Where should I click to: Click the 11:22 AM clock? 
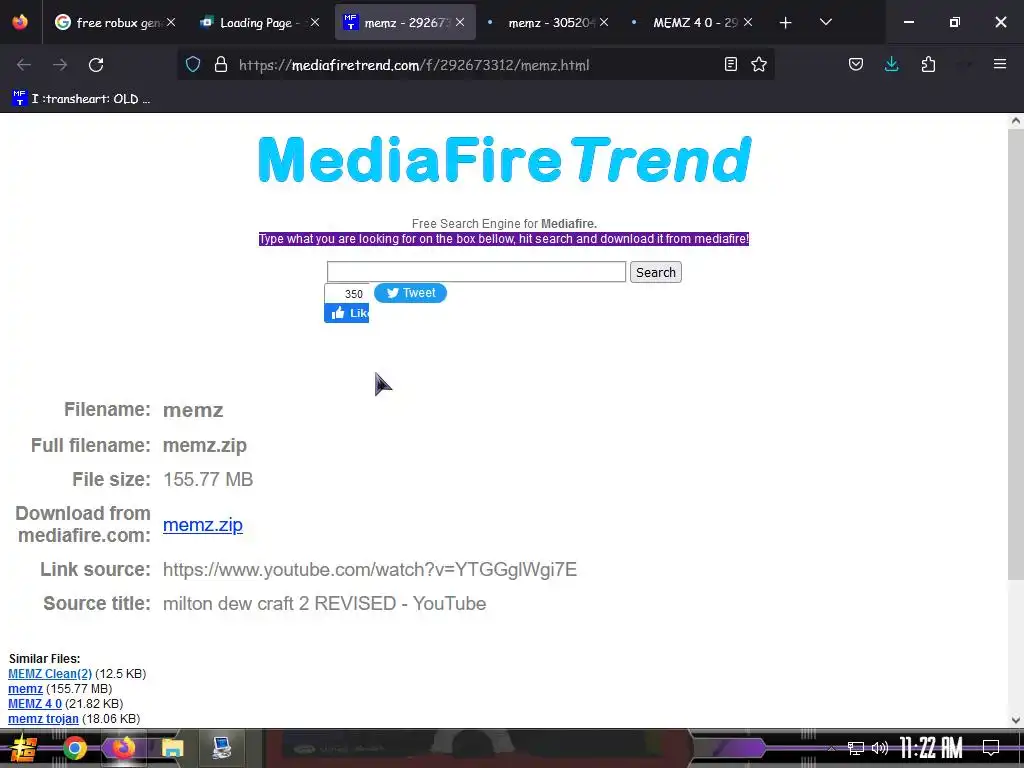point(931,748)
